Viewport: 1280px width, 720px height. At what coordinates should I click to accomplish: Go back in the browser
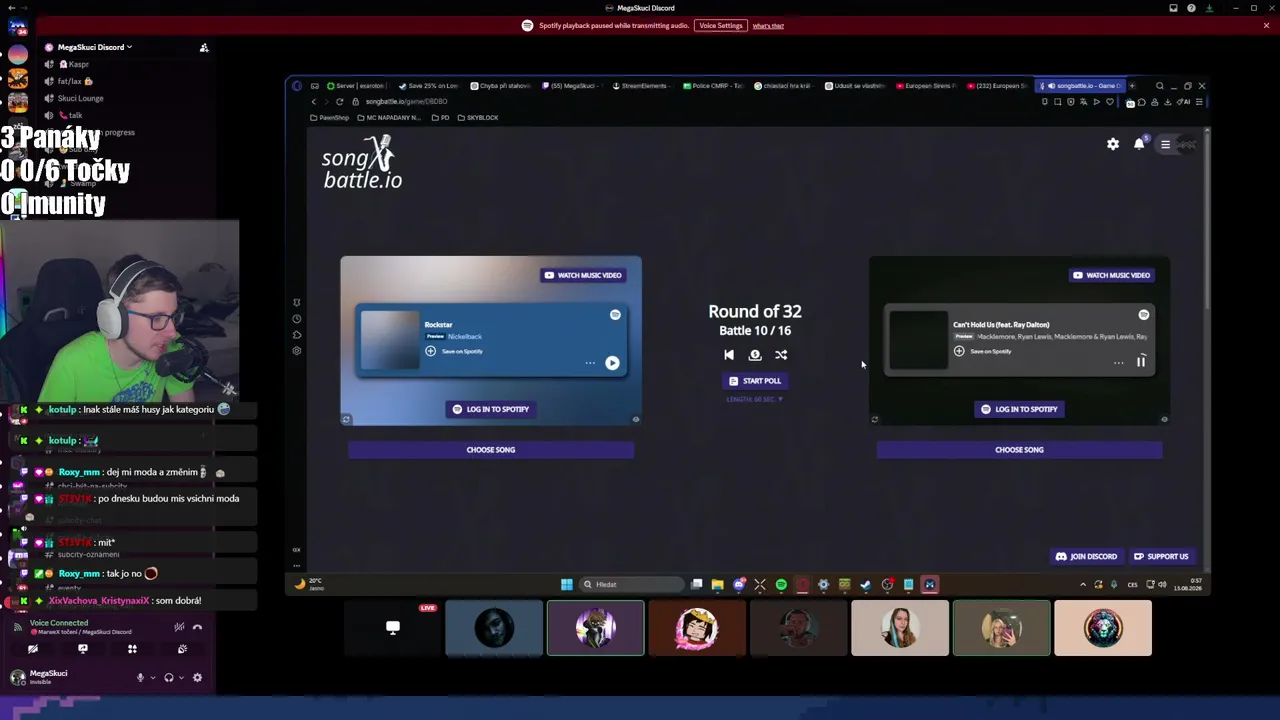(x=313, y=102)
